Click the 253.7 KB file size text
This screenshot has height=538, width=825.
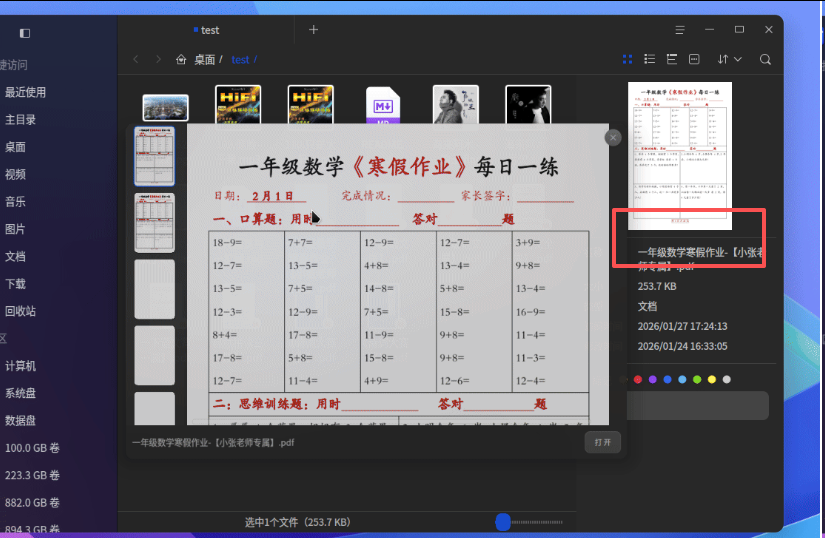click(657, 287)
